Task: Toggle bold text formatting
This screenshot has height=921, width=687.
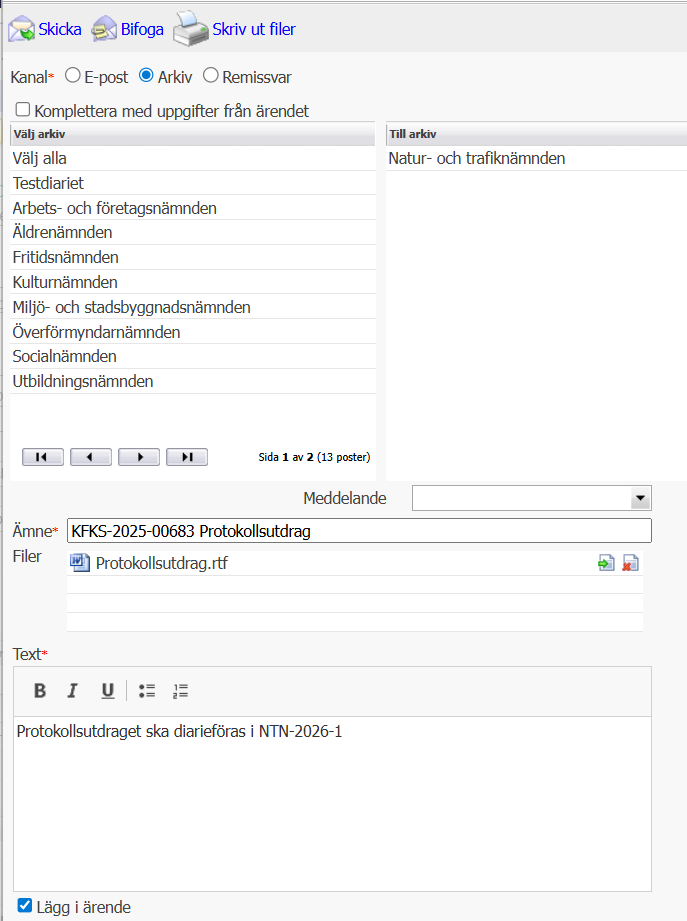Action: coord(40,690)
